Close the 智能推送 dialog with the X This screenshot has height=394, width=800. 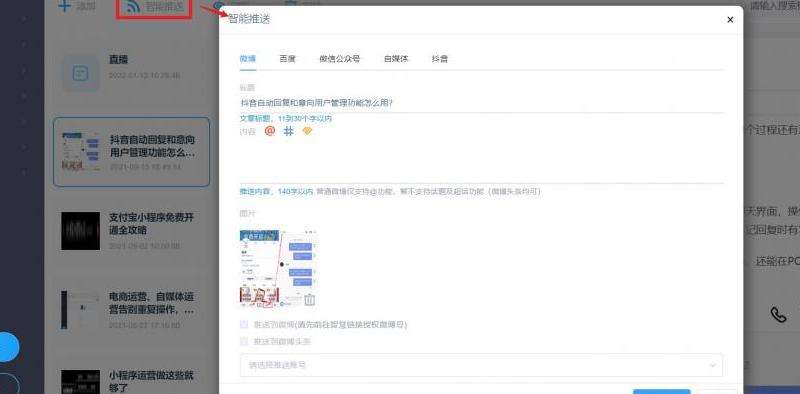[730, 20]
